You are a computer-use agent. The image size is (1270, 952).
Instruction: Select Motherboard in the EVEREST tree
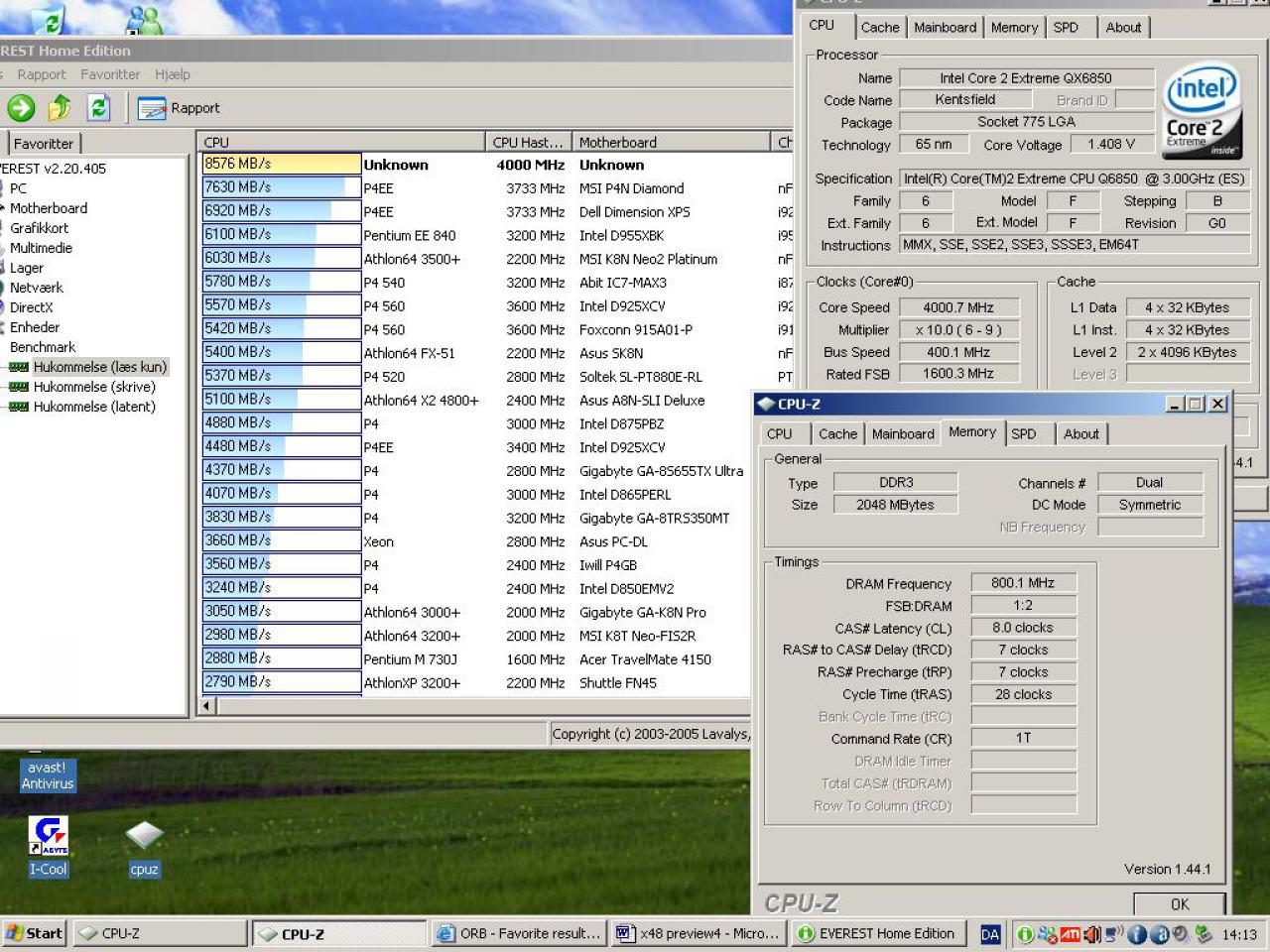[x=49, y=208]
